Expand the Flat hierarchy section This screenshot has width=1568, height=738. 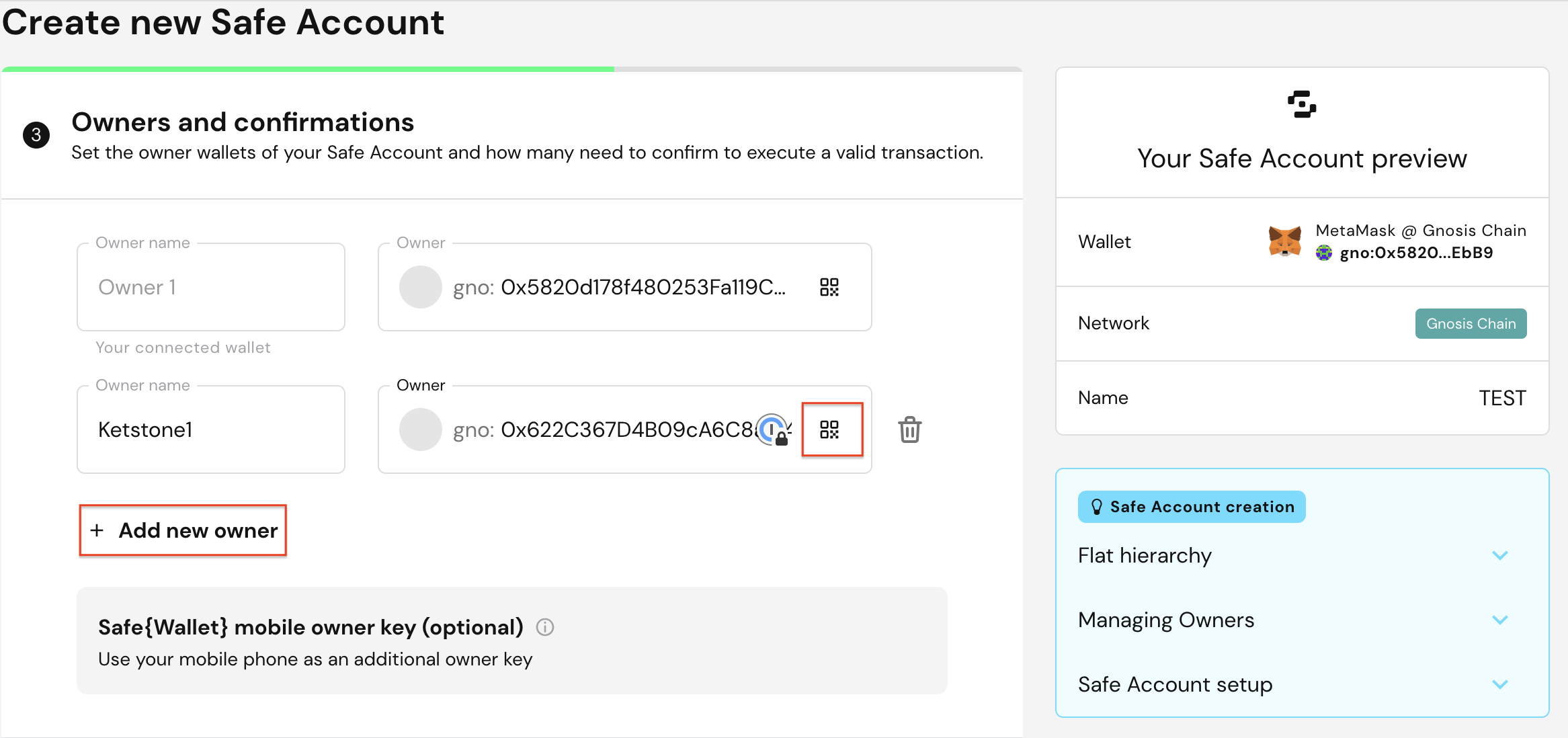[1499, 556]
